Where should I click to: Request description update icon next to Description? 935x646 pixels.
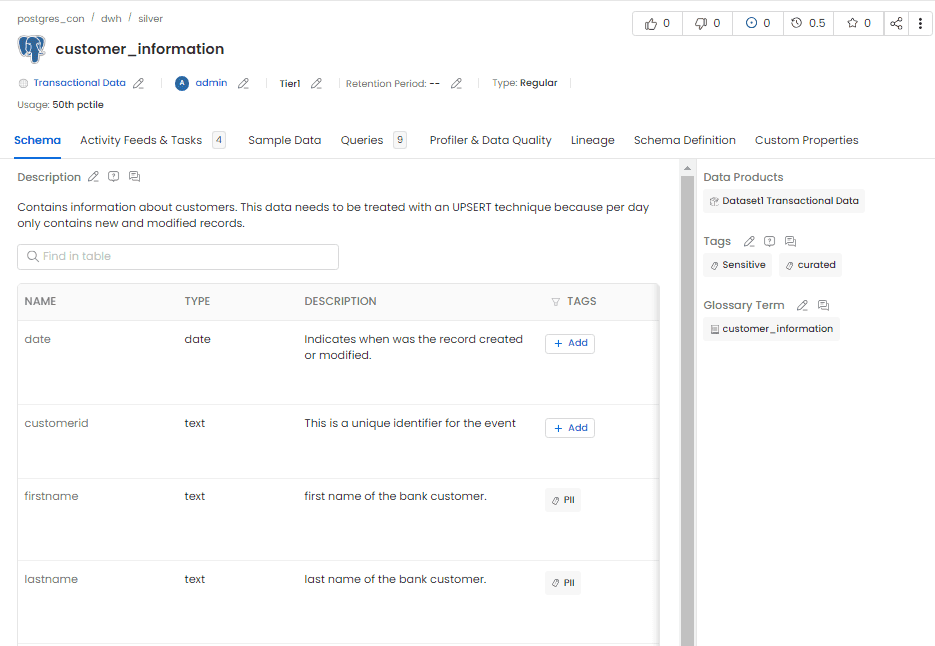pyautogui.click(x=113, y=177)
